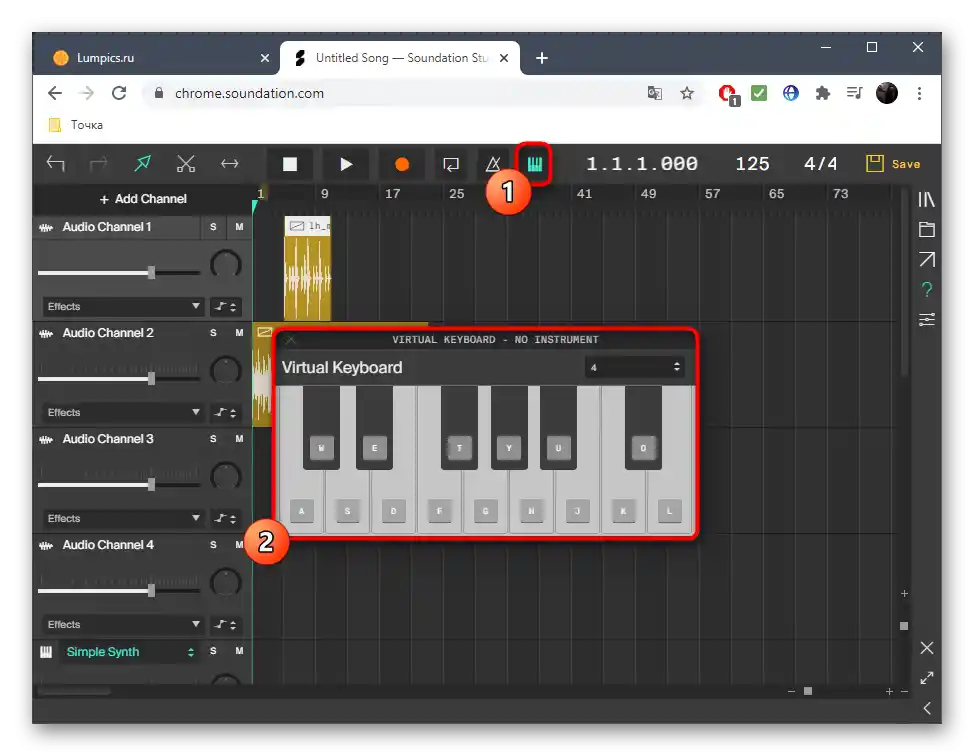Image resolution: width=974 pixels, height=756 pixels.
Task: Change virtual keyboard octave selector
Action: pyautogui.click(x=635, y=367)
